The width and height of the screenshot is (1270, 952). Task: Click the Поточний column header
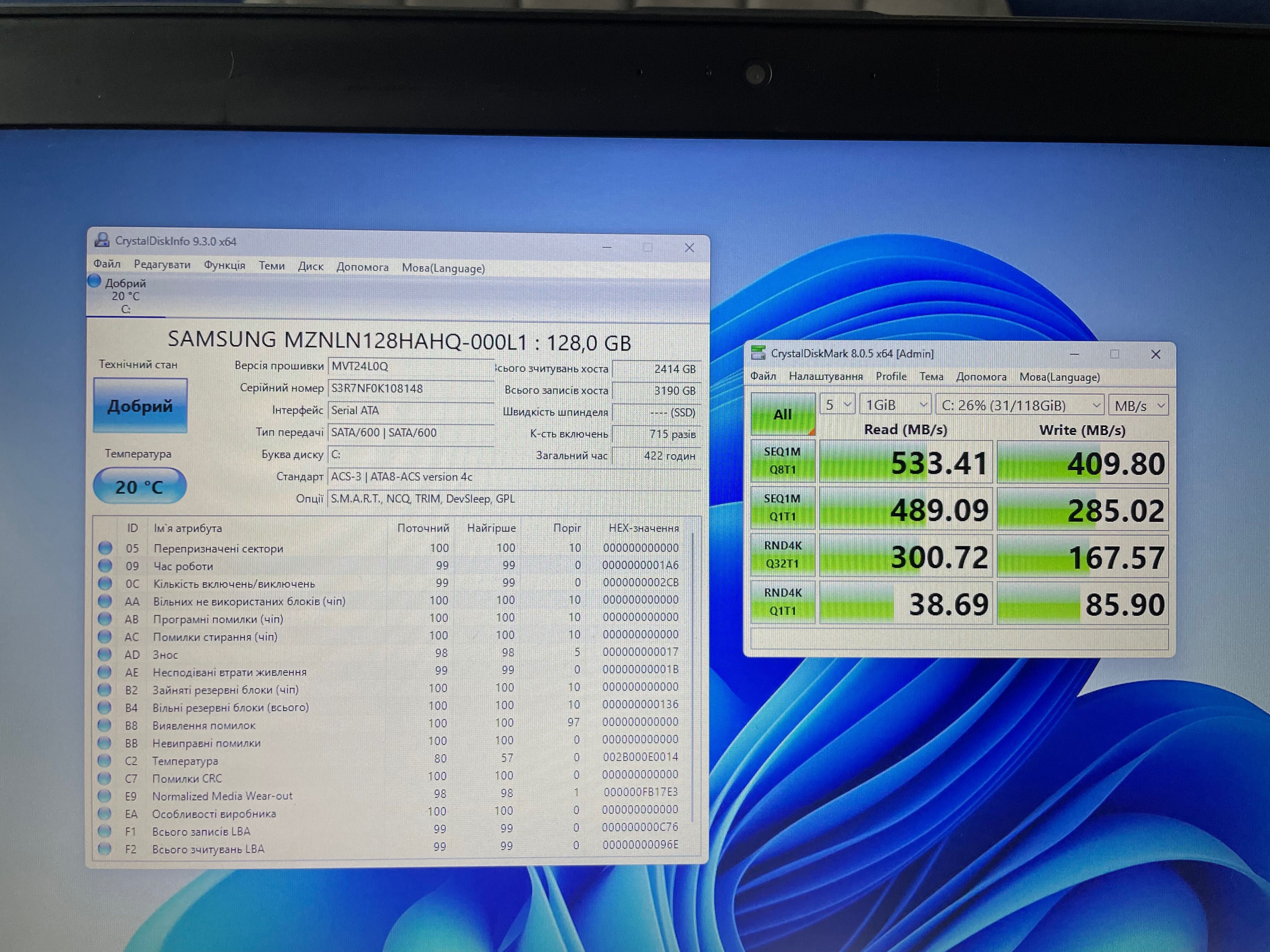click(x=423, y=527)
